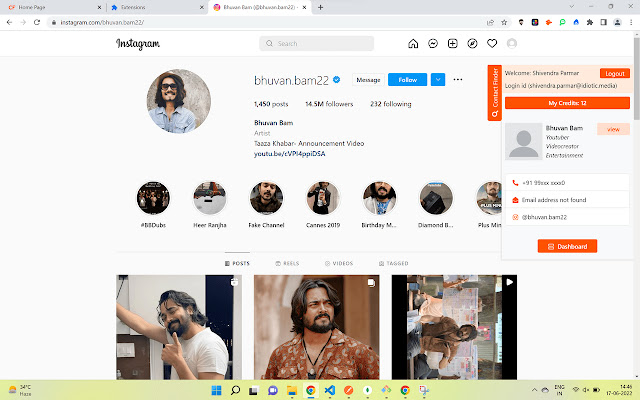
Task: Open Windows Start menu
Action: (x=216, y=390)
